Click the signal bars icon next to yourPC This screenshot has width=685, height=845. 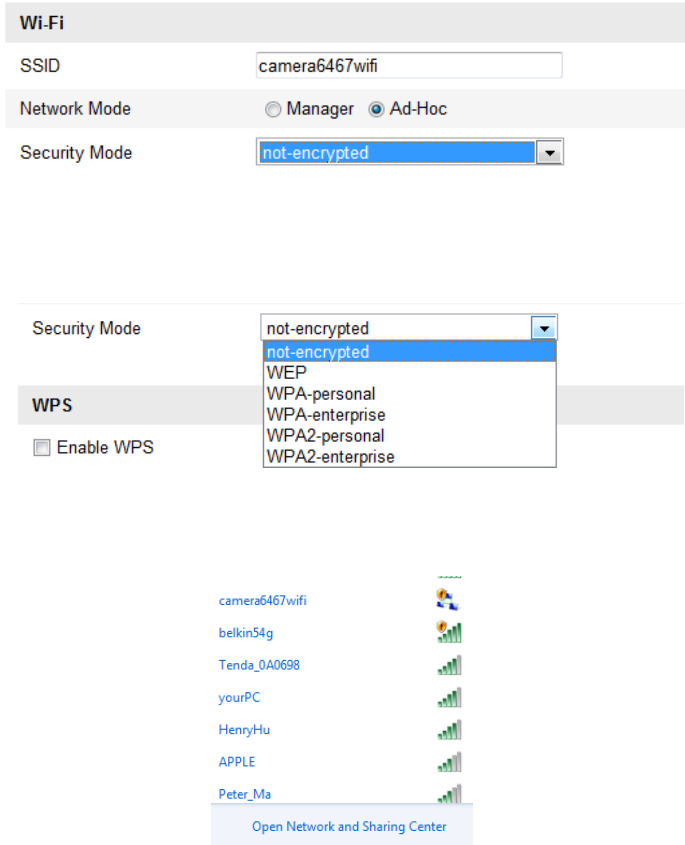449,698
